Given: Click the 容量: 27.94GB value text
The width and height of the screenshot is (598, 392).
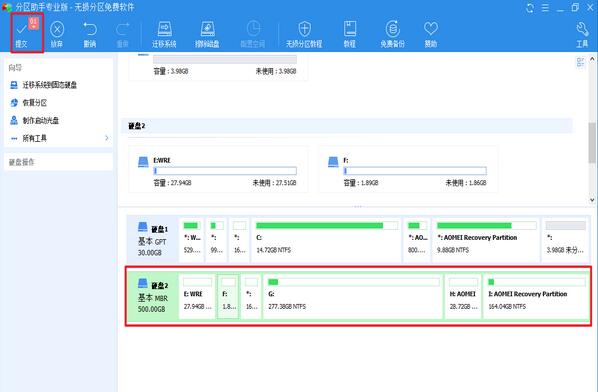Looking at the screenshot, I should (x=172, y=183).
